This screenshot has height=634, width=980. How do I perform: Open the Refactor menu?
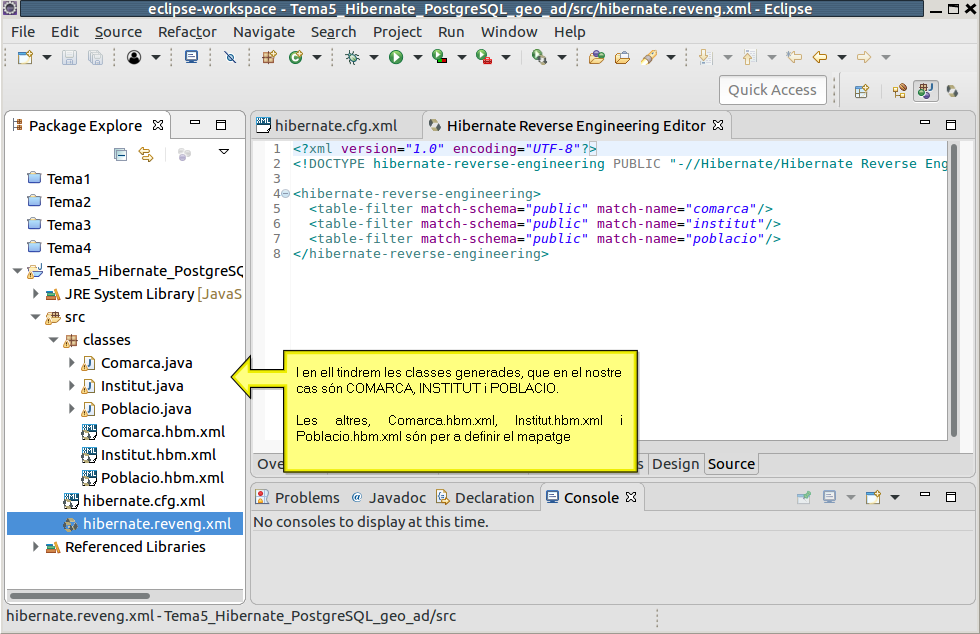[187, 32]
